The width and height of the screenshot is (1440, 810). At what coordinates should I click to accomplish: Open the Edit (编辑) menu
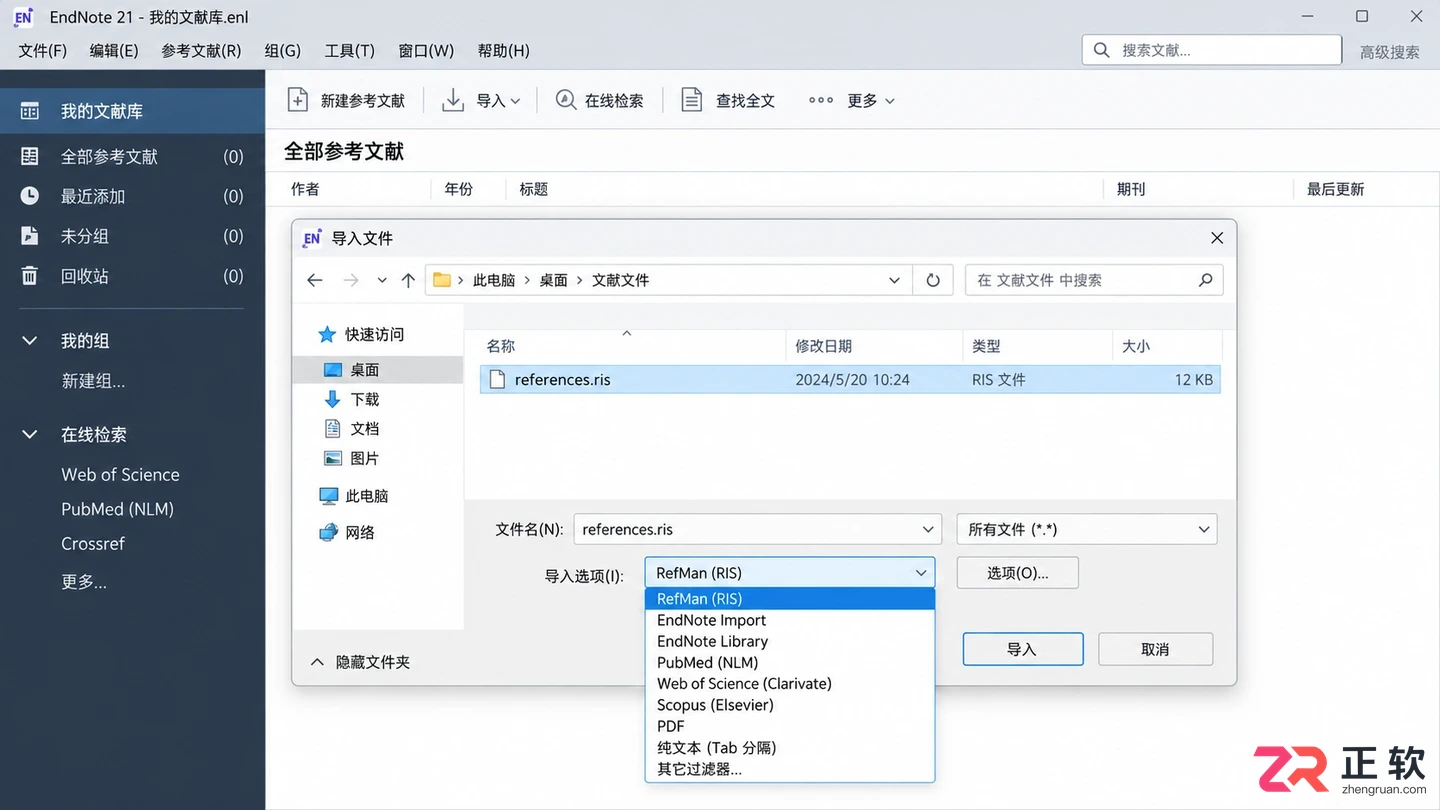[114, 50]
